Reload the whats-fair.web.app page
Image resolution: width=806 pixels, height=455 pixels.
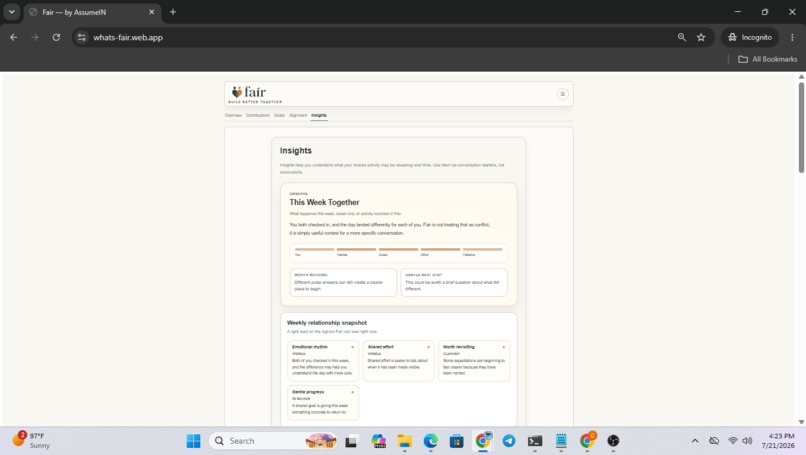pos(56,37)
